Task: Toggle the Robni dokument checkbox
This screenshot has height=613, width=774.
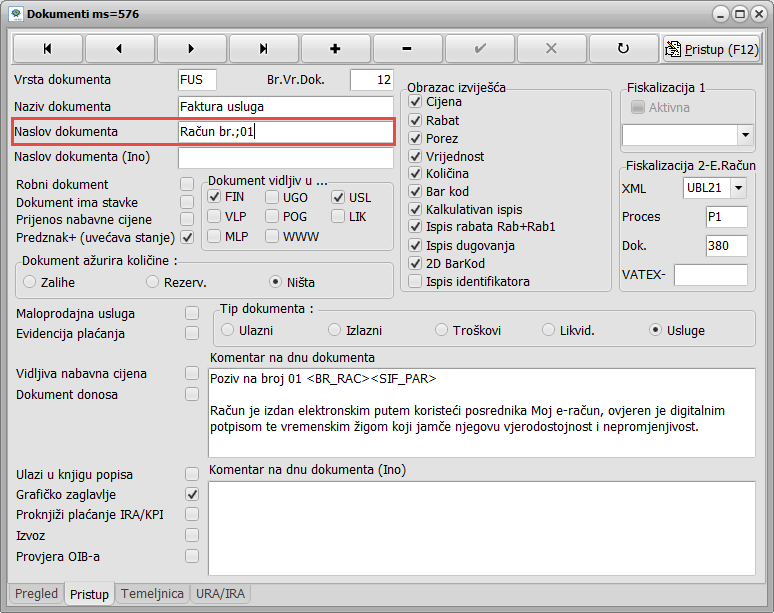Action: coord(186,184)
